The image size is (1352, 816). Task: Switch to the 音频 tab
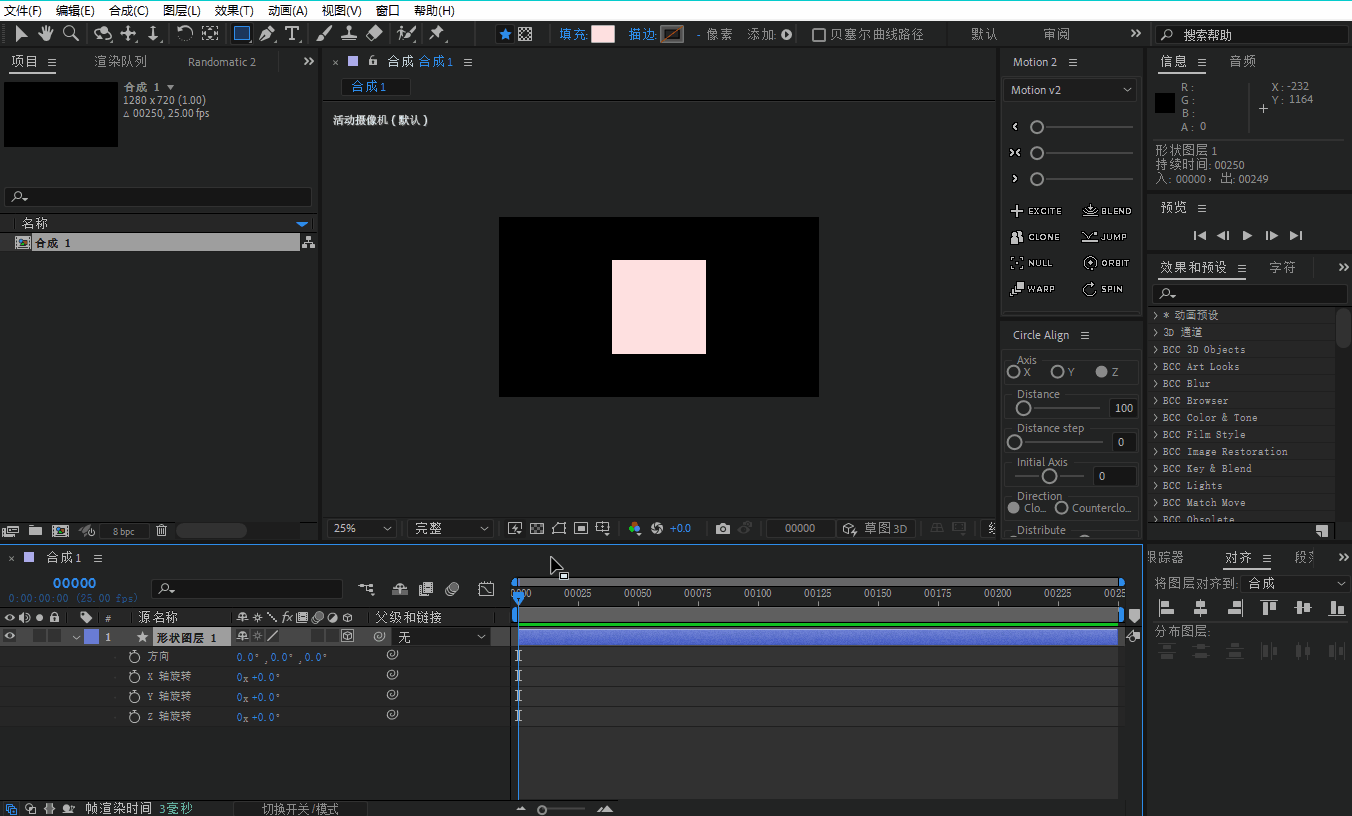1243,62
